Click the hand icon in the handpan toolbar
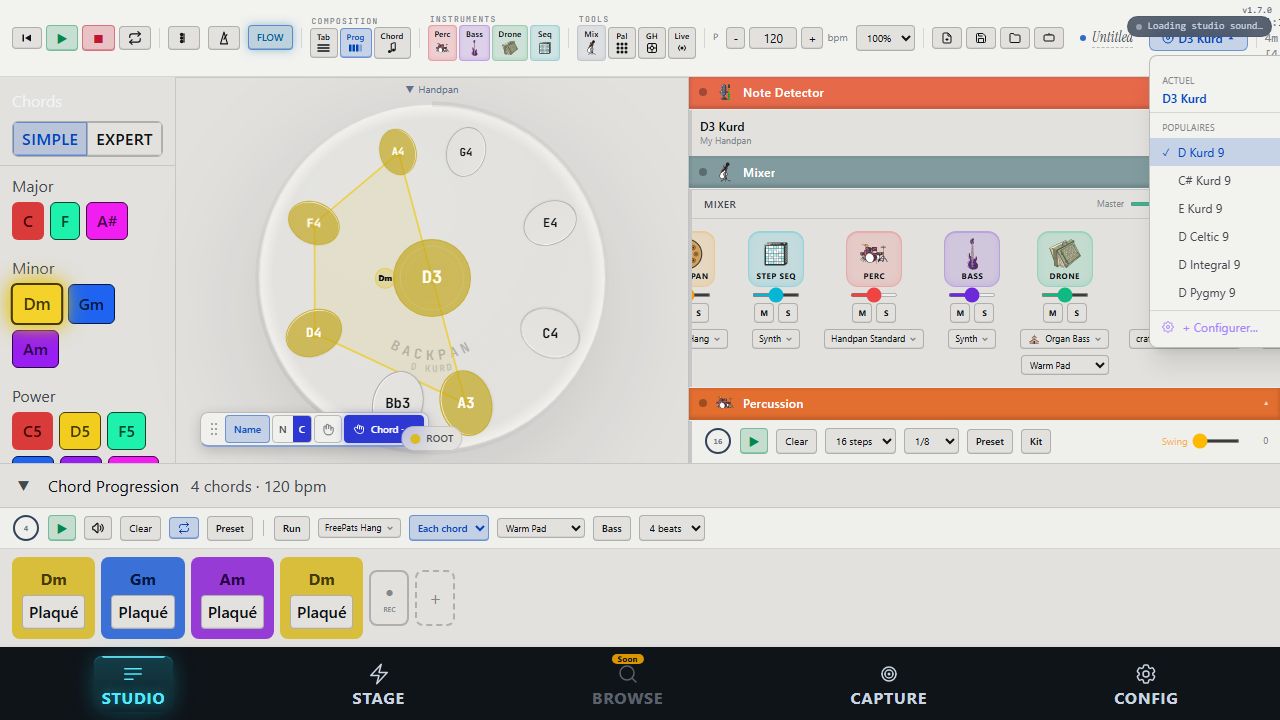This screenshot has height=720, width=1280. point(327,429)
